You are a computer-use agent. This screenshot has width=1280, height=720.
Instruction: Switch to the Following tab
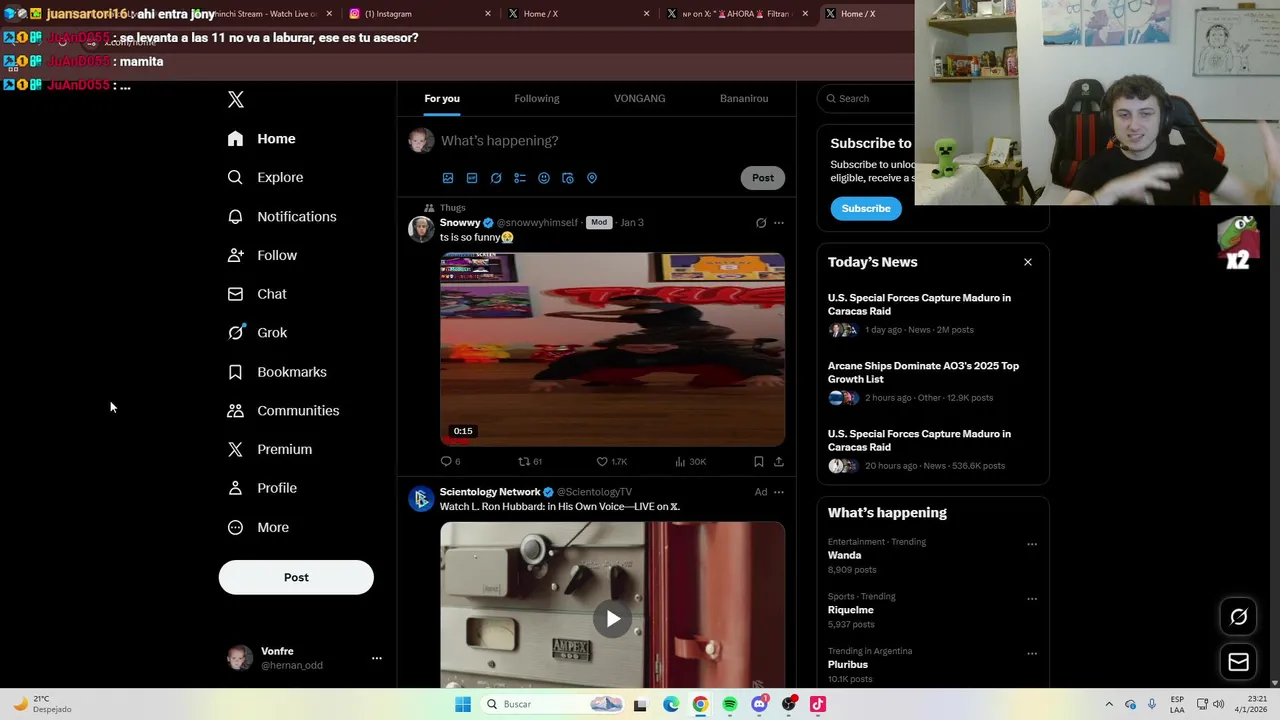click(x=537, y=98)
